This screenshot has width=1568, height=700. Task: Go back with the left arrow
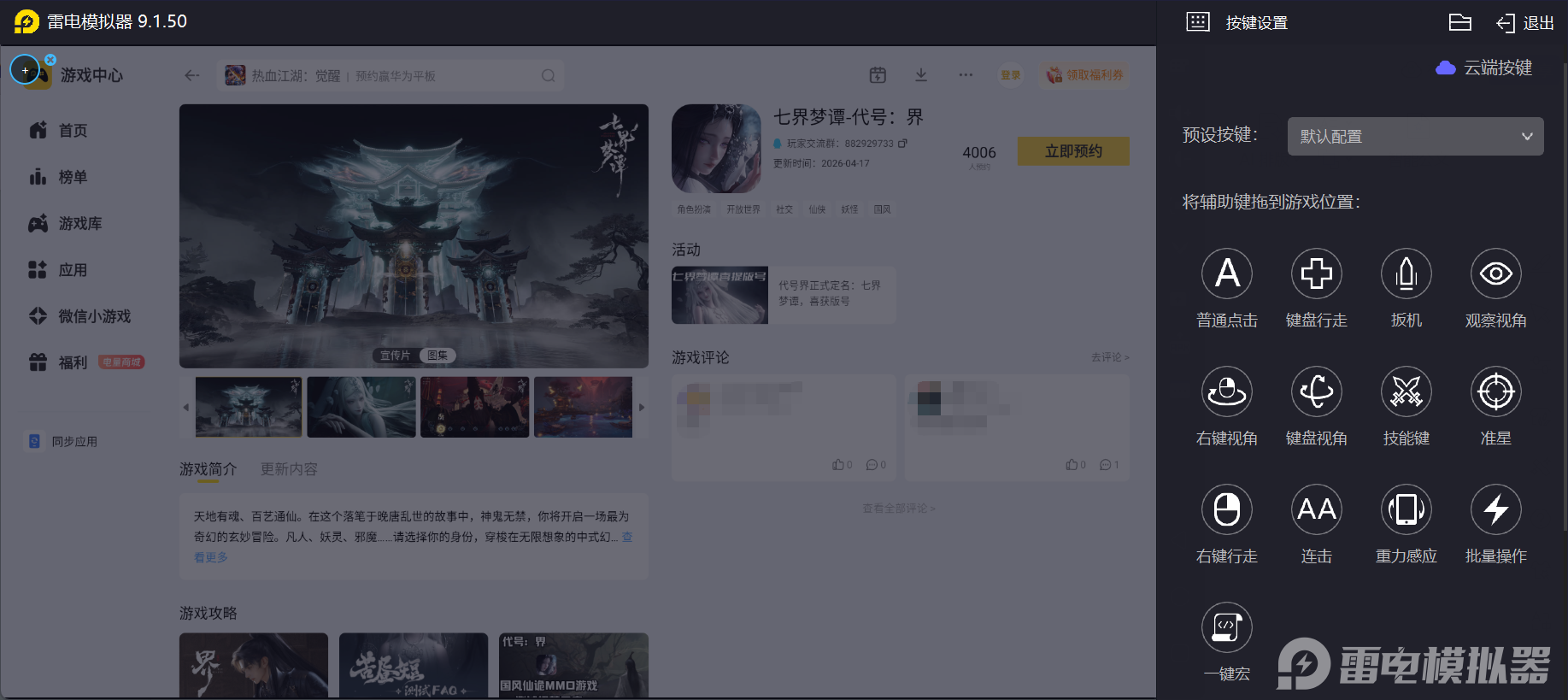(192, 75)
